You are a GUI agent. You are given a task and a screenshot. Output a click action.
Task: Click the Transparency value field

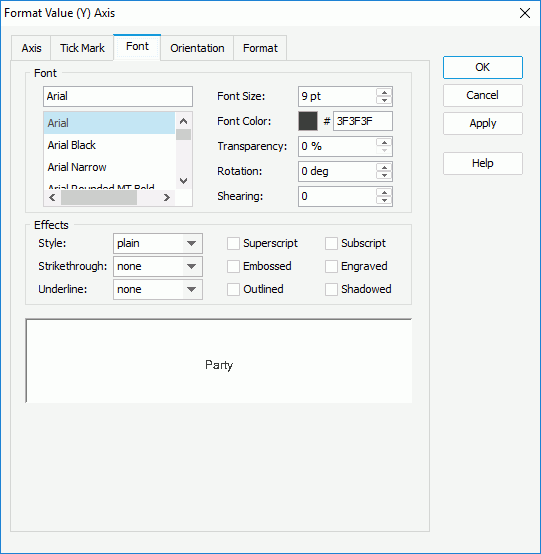coord(337,146)
